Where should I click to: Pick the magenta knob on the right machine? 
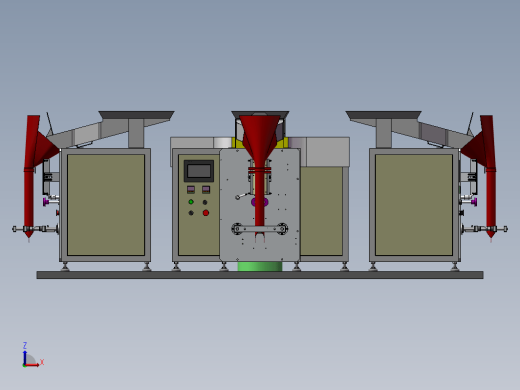474,202
